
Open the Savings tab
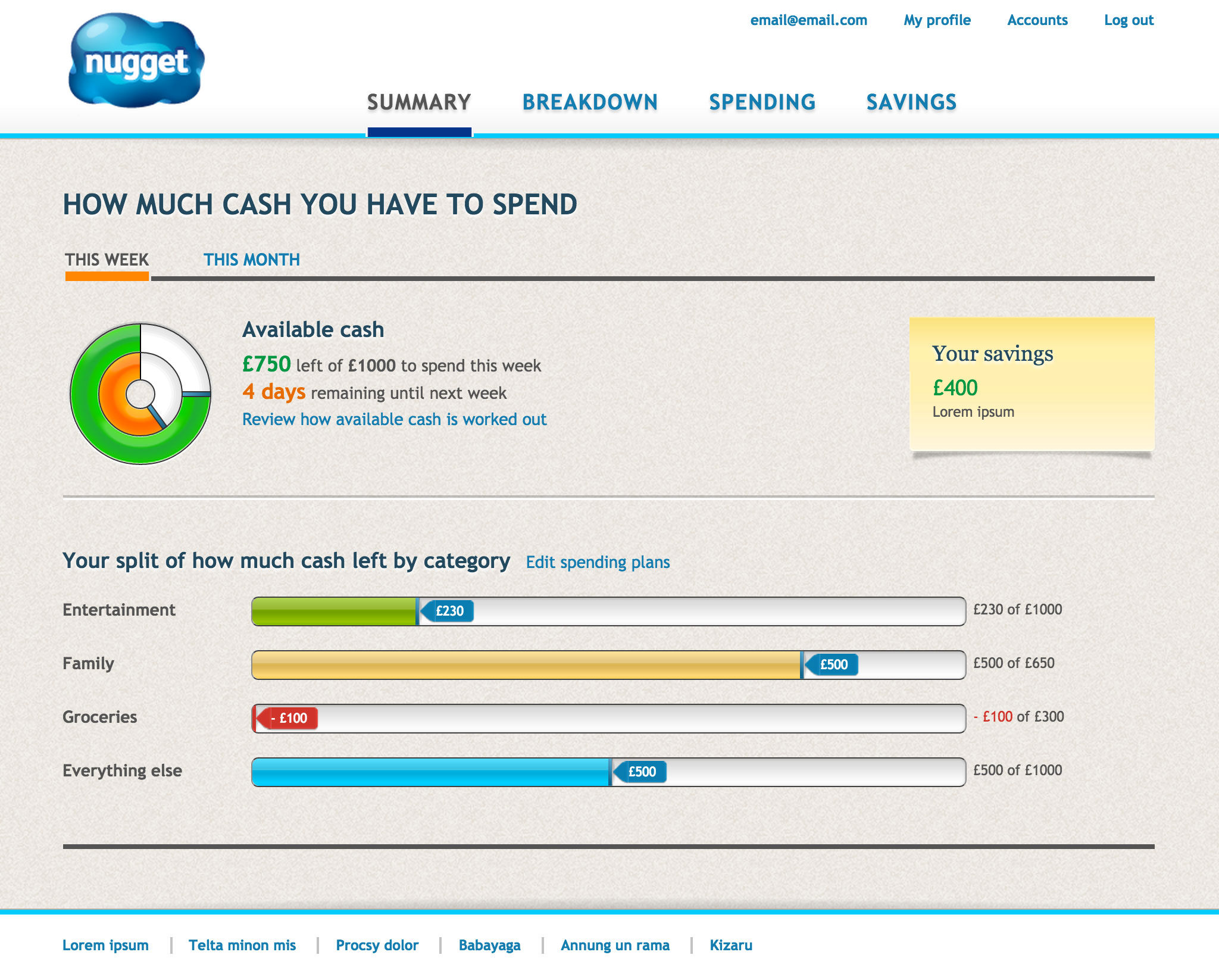(911, 102)
